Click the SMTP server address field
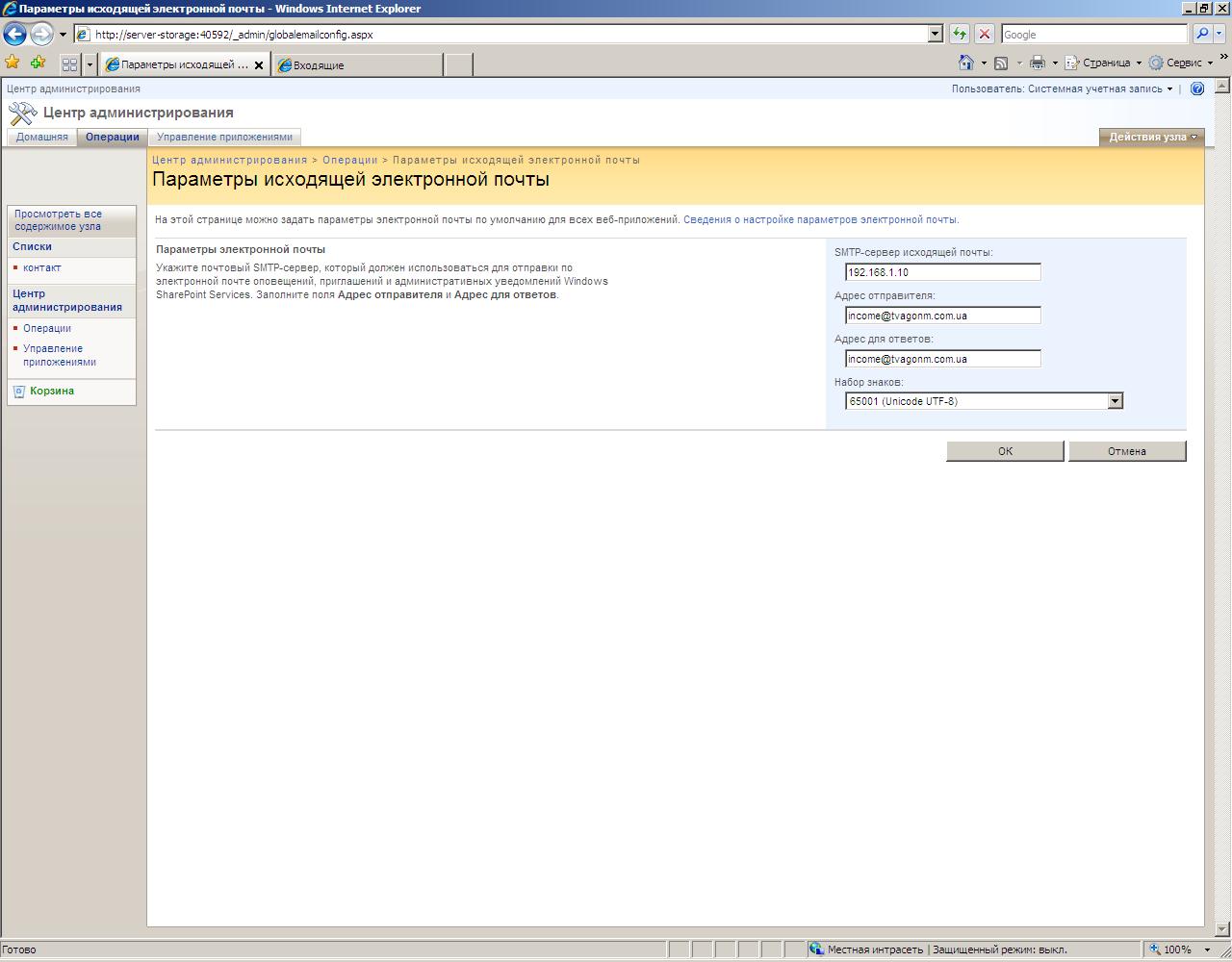This screenshot has height=962, width=1232. pyautogui.click(x=942, y=272)
